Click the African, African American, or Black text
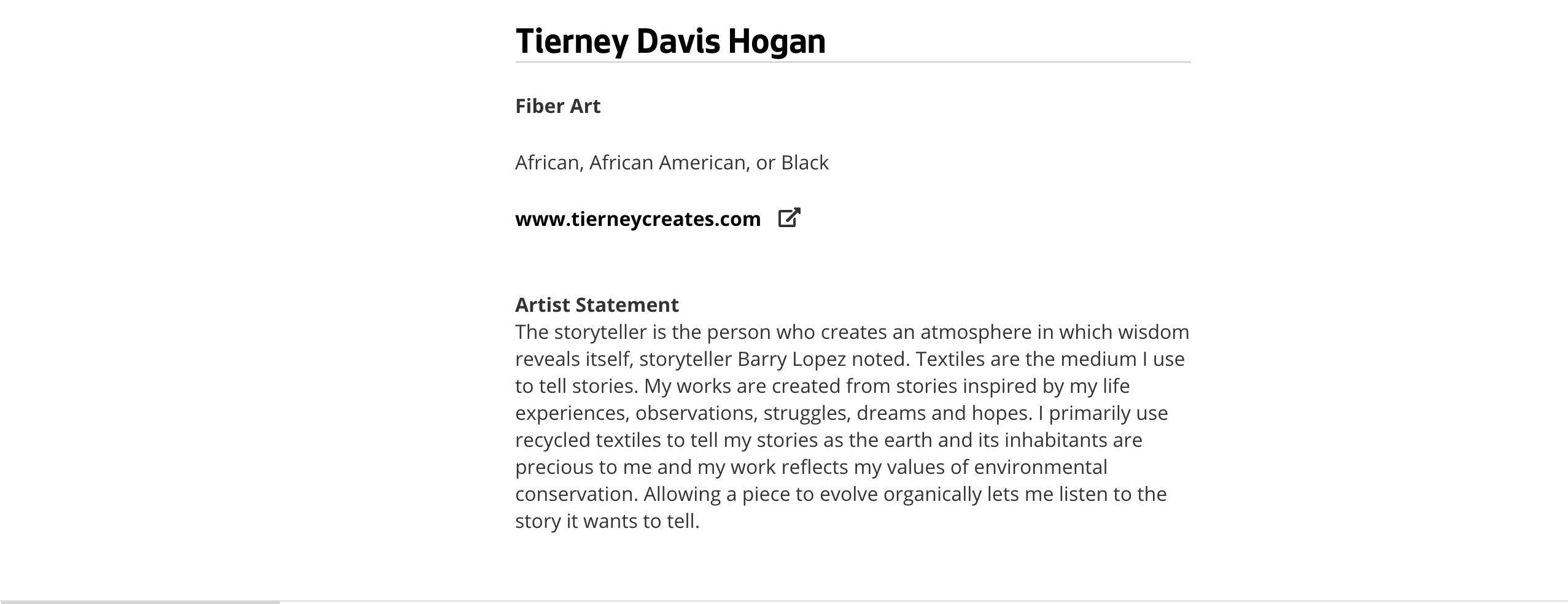Screen dimensions: 1568x604 pyautogui.click(x=672, y=163)
